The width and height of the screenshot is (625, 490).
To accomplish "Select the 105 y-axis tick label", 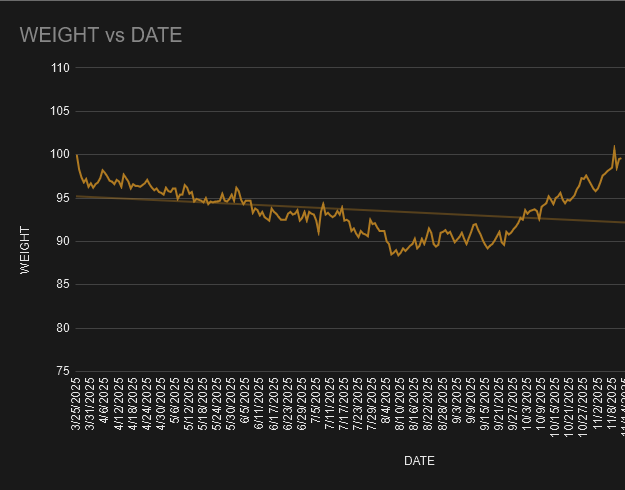I will click(60, 111).
